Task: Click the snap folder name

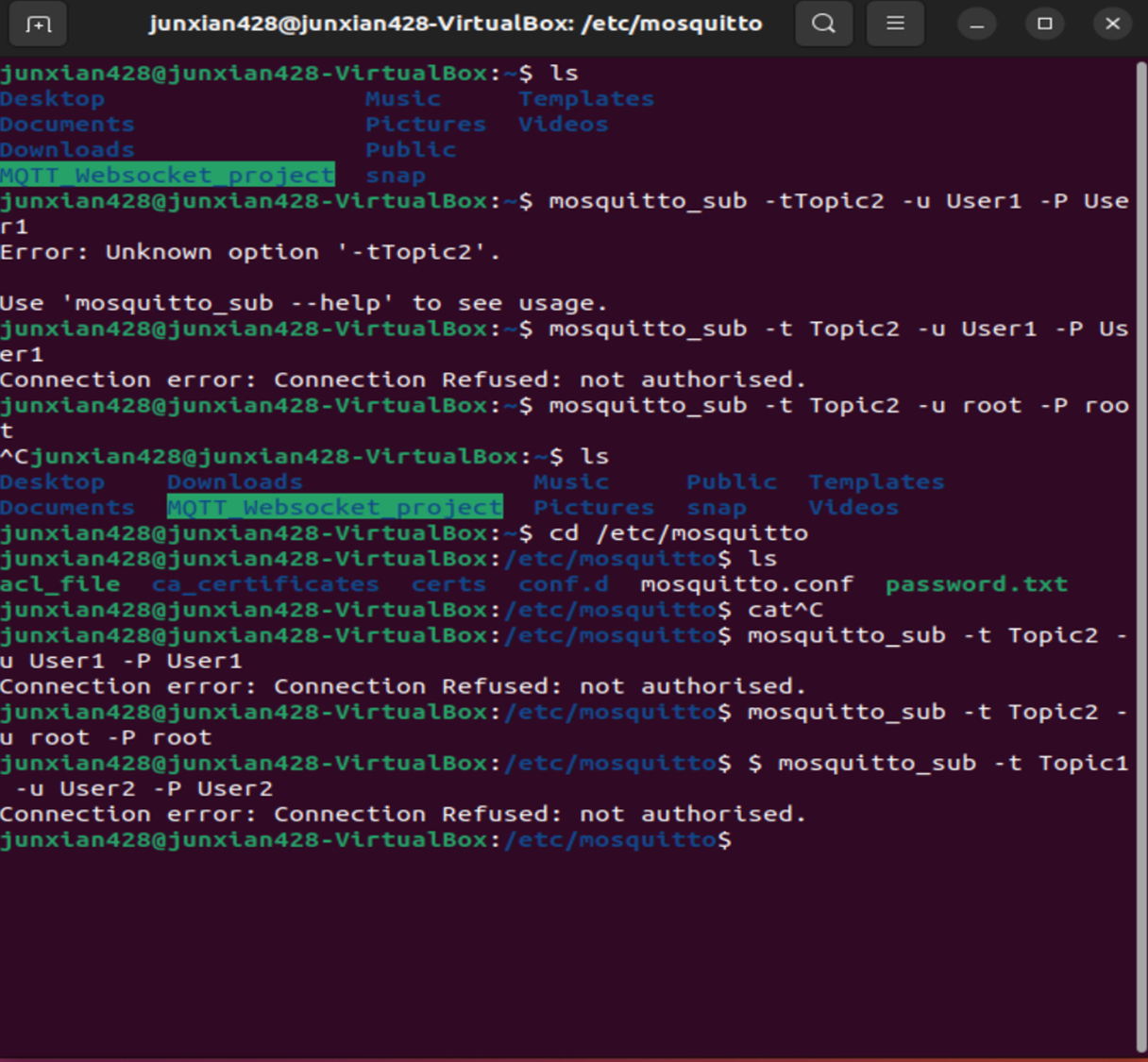Action: click(x=395, y=175)
